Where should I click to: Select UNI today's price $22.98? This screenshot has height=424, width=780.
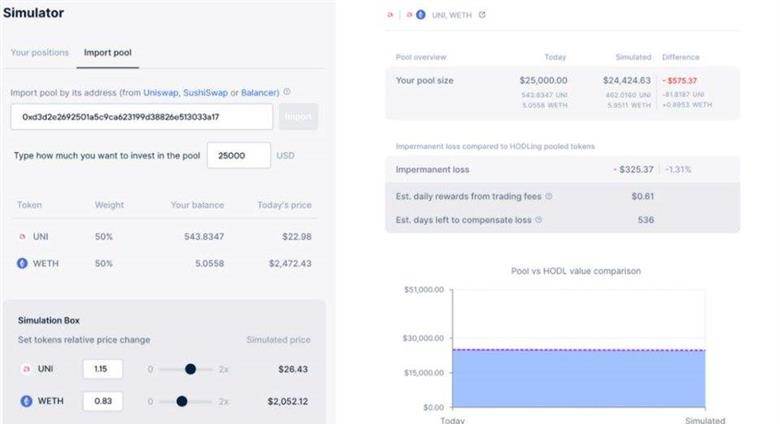(x=296, y=236)
